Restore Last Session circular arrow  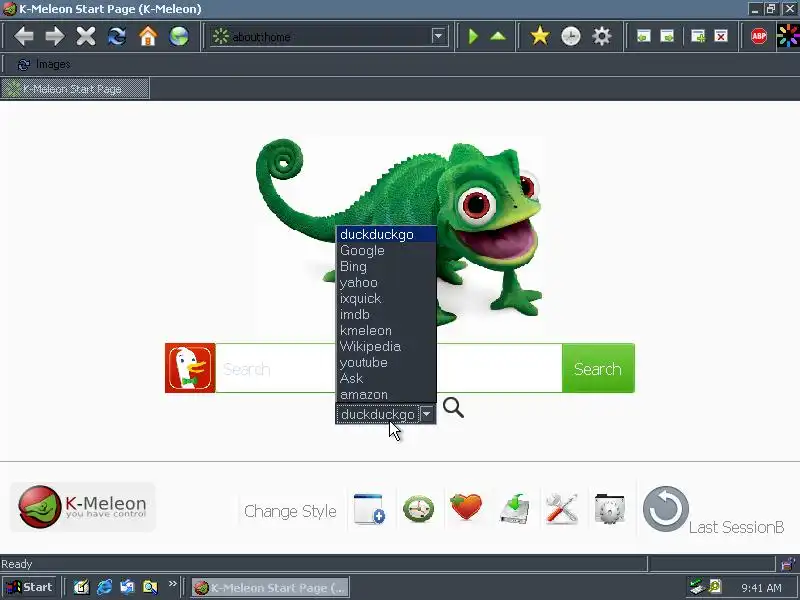coord(666,509)
